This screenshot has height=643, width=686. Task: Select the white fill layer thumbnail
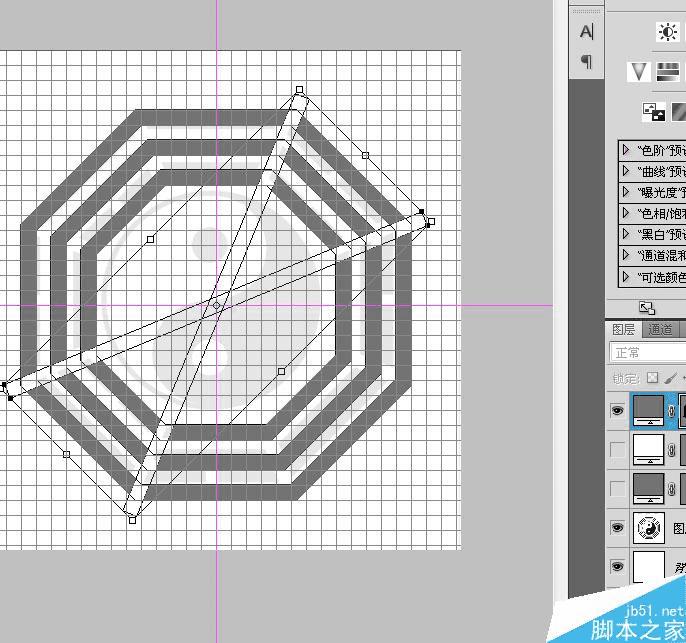point(648,449)
